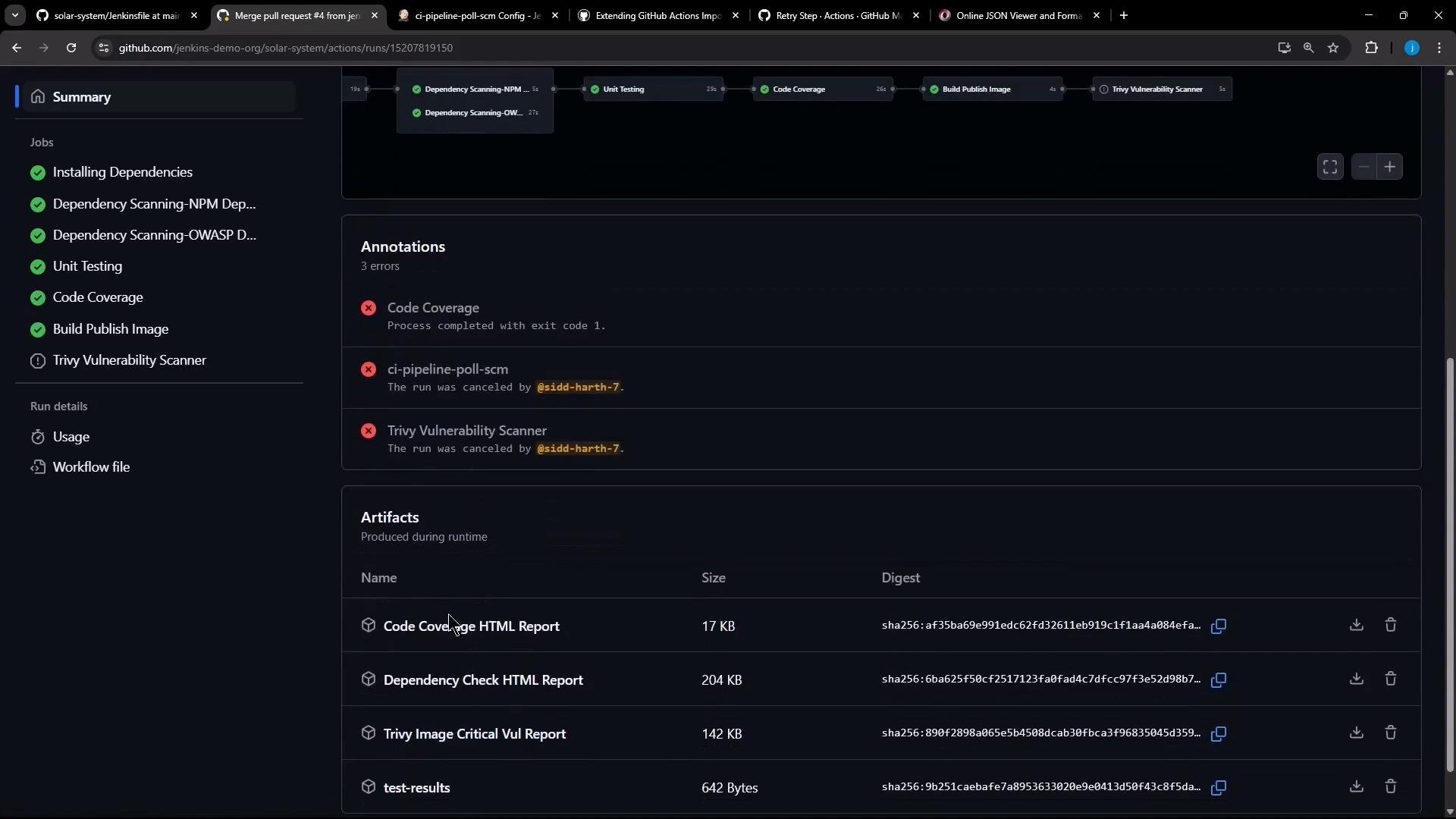Select Build Publish Image graph node
Image resolution: width=1456 pixels, height=819 pixels.
993,89
